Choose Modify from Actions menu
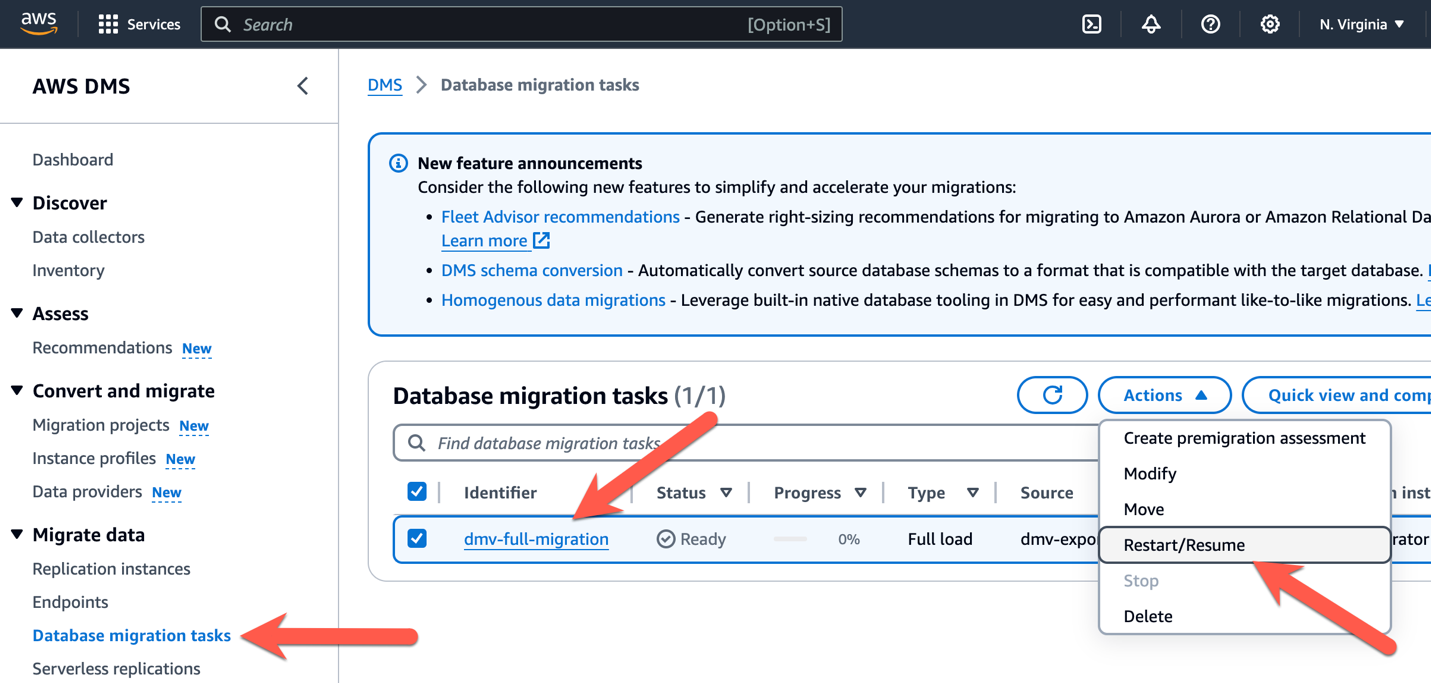This screenshot has width=1431, height=683. click(x=1244, y=474)
